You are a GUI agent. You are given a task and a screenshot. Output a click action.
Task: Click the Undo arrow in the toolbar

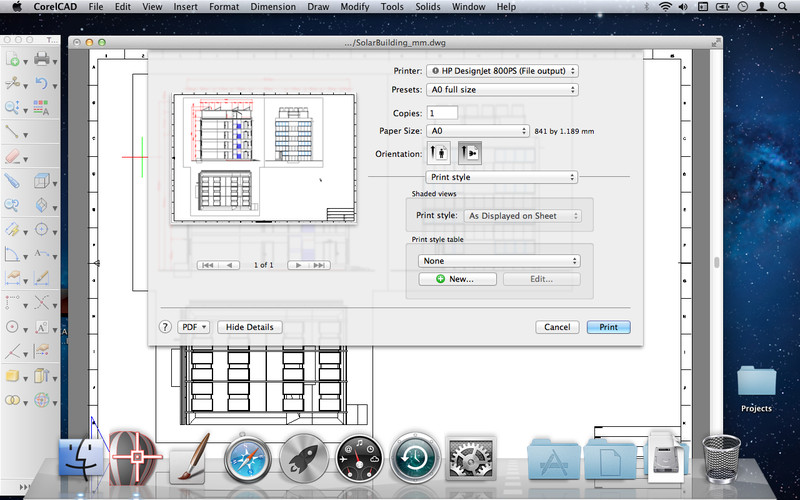click(x=42, y=82)
